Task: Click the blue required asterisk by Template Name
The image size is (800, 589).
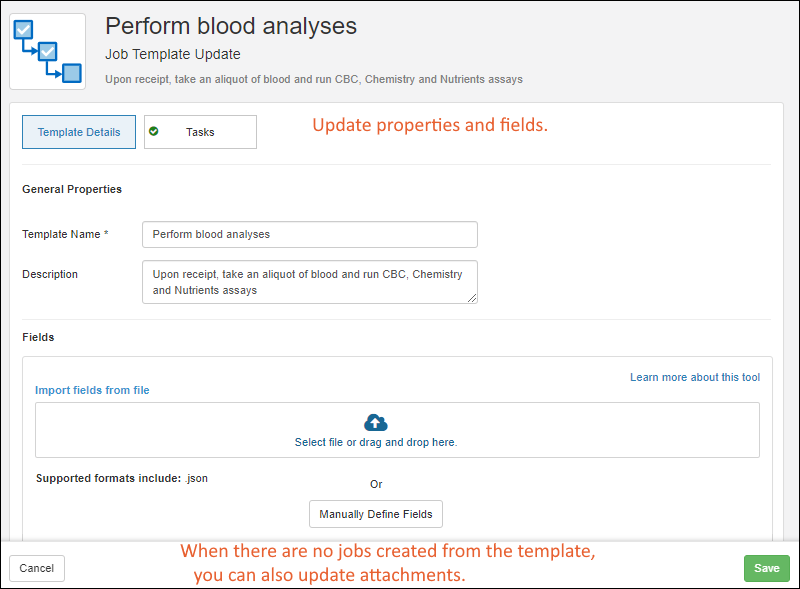Action: click(107, 234)
